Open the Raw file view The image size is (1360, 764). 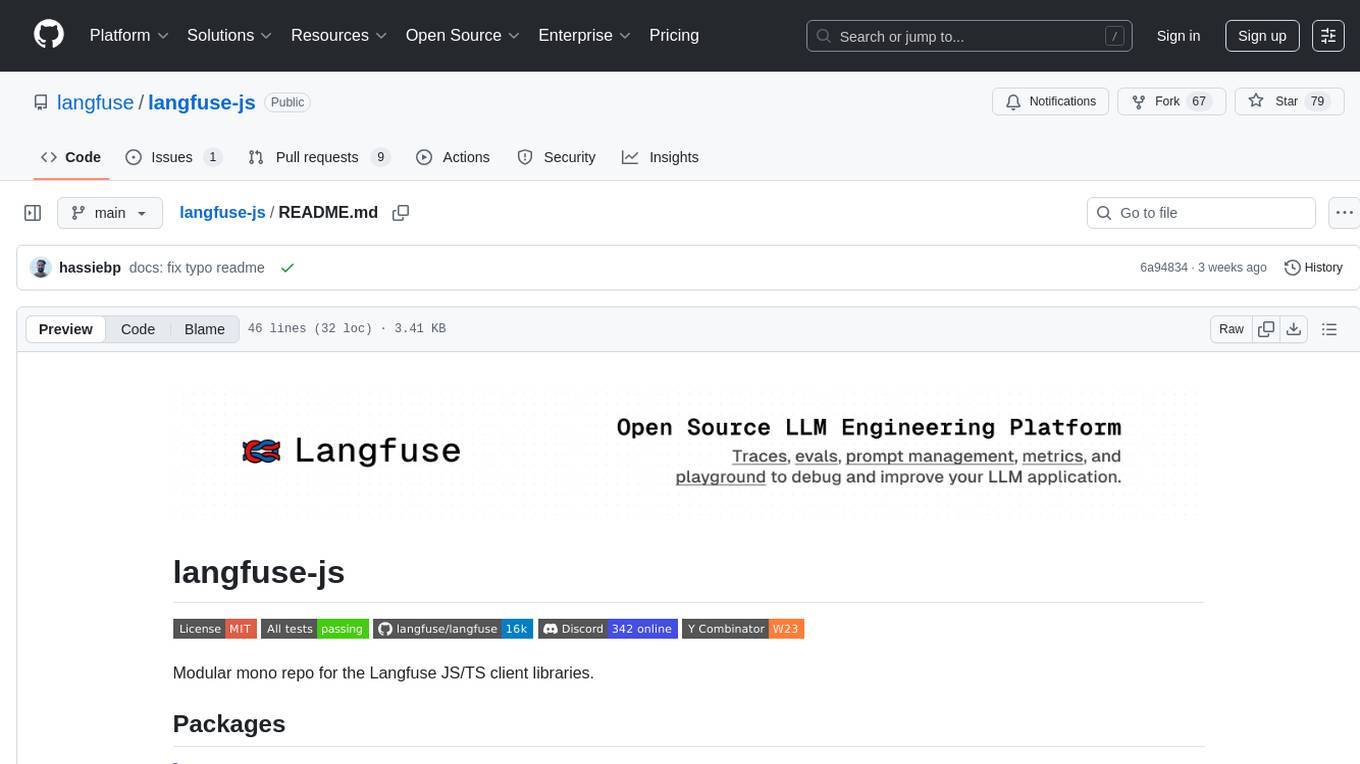1231,329
